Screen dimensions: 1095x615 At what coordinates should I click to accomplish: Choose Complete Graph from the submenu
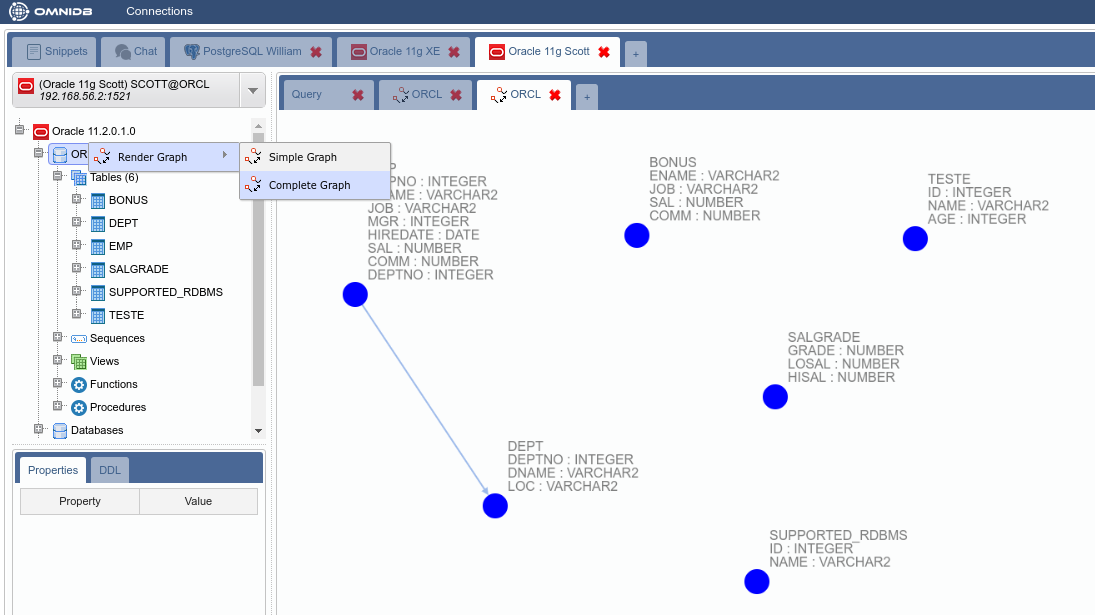coord(309,185)
